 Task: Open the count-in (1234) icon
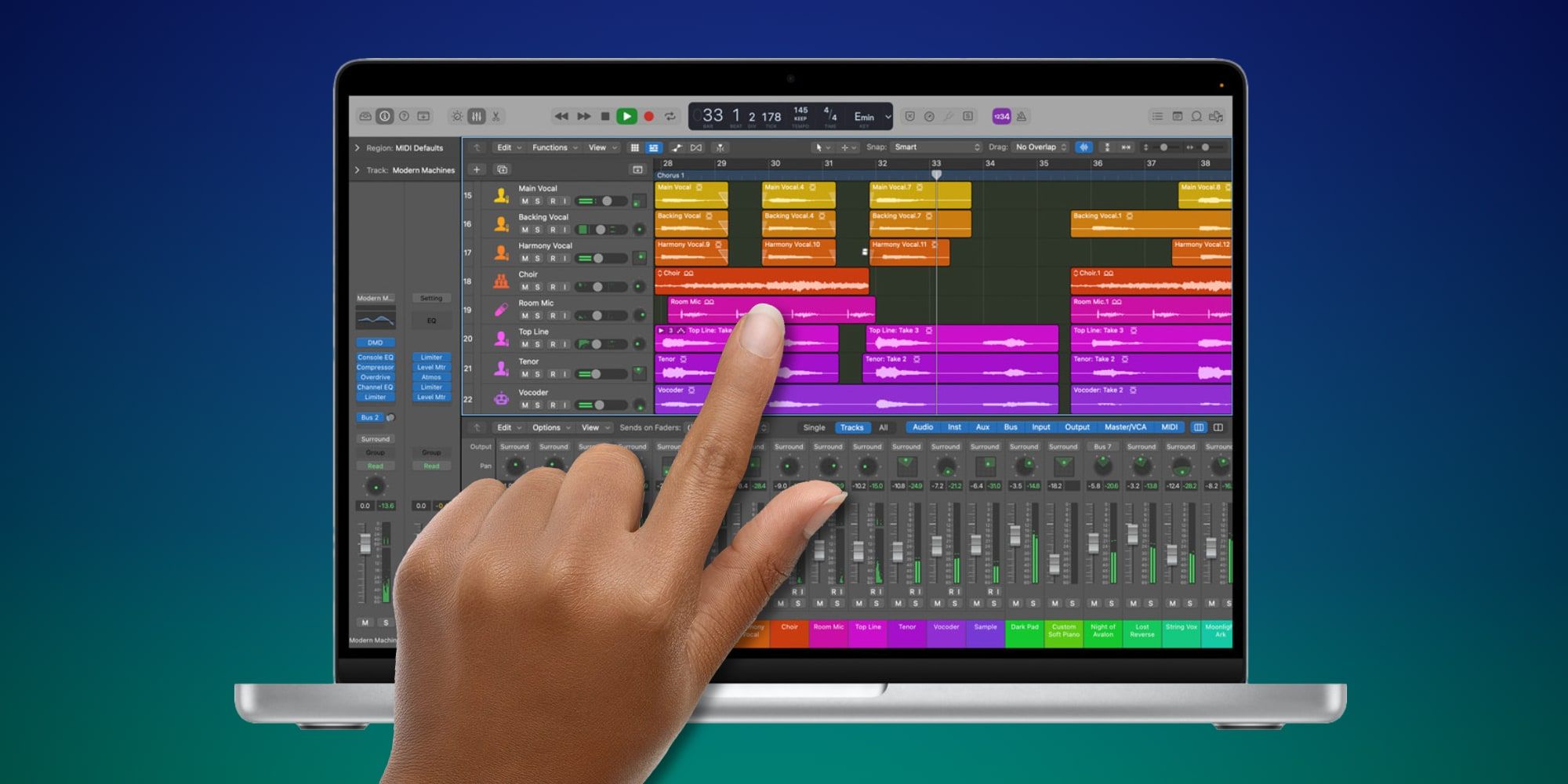(x=1001, y=116)
